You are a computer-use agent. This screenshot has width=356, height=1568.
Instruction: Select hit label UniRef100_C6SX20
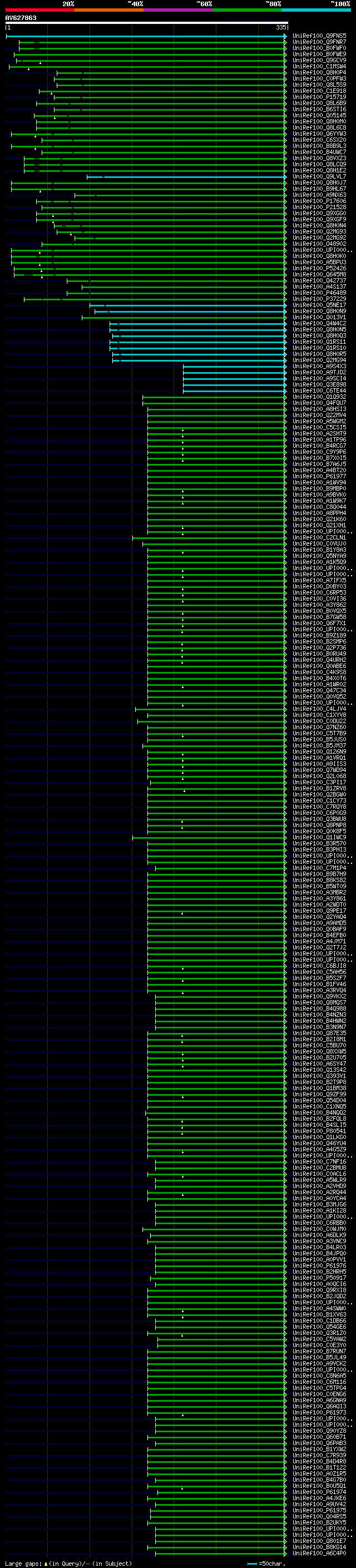click(319, 140)
